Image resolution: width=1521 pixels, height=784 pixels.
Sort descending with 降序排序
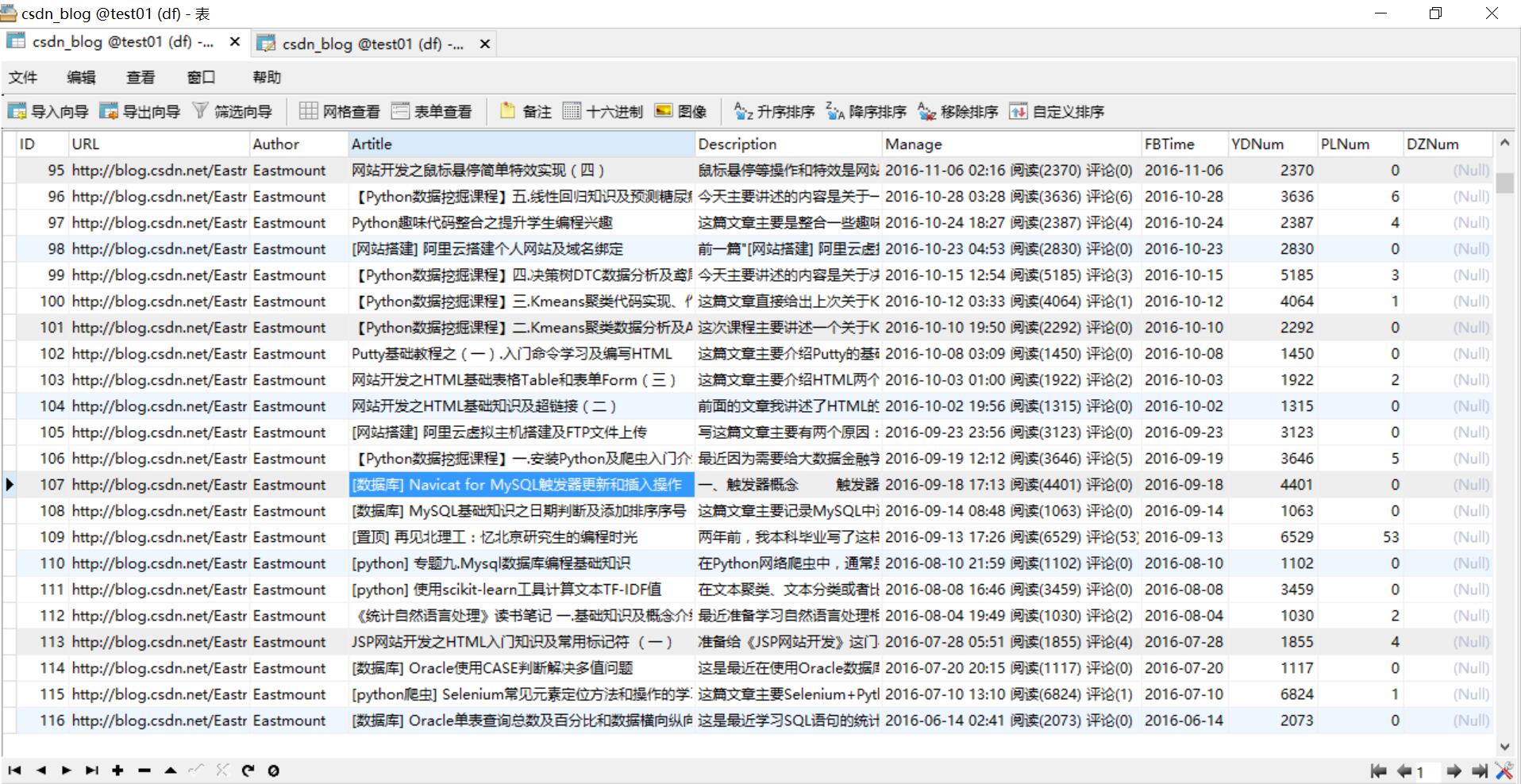pos(867,111)
